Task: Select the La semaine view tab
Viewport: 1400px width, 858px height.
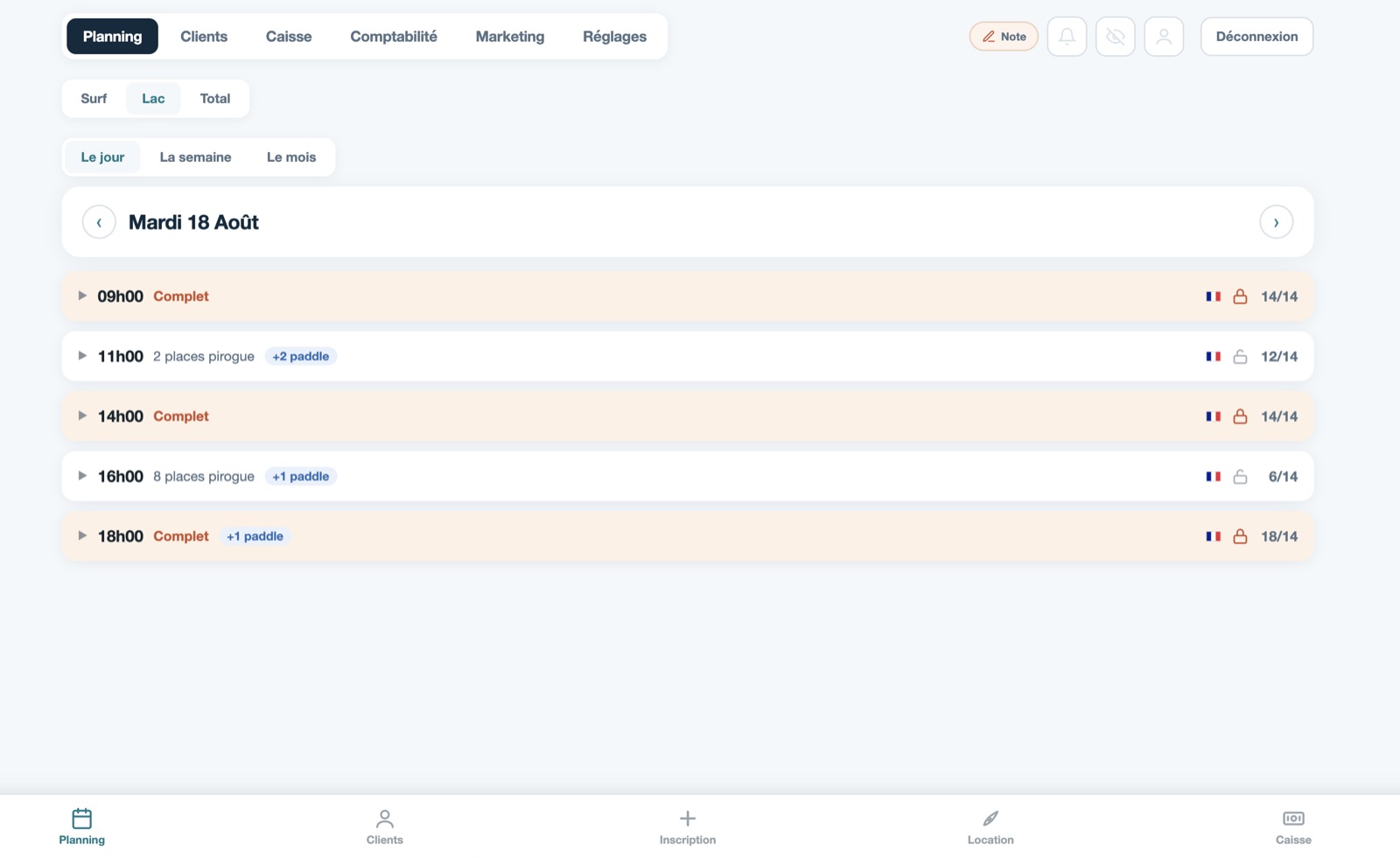Action: [x=196, y=157]
